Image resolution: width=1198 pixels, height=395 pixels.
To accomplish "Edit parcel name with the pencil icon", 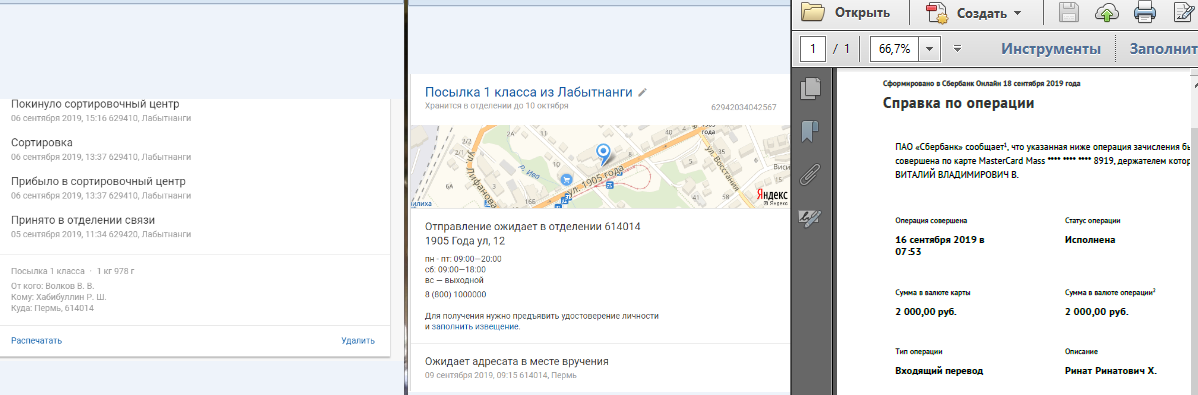I will click(x=643, y=92).
